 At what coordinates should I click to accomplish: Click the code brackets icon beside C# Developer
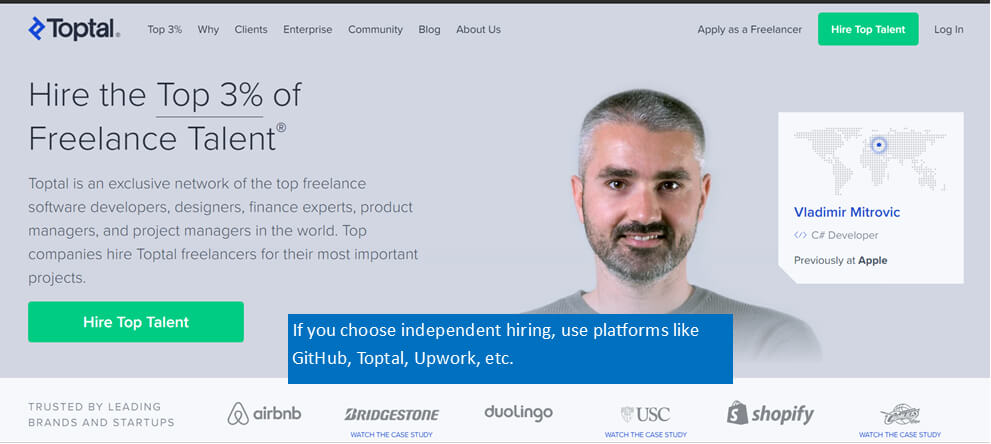point(800,235)
